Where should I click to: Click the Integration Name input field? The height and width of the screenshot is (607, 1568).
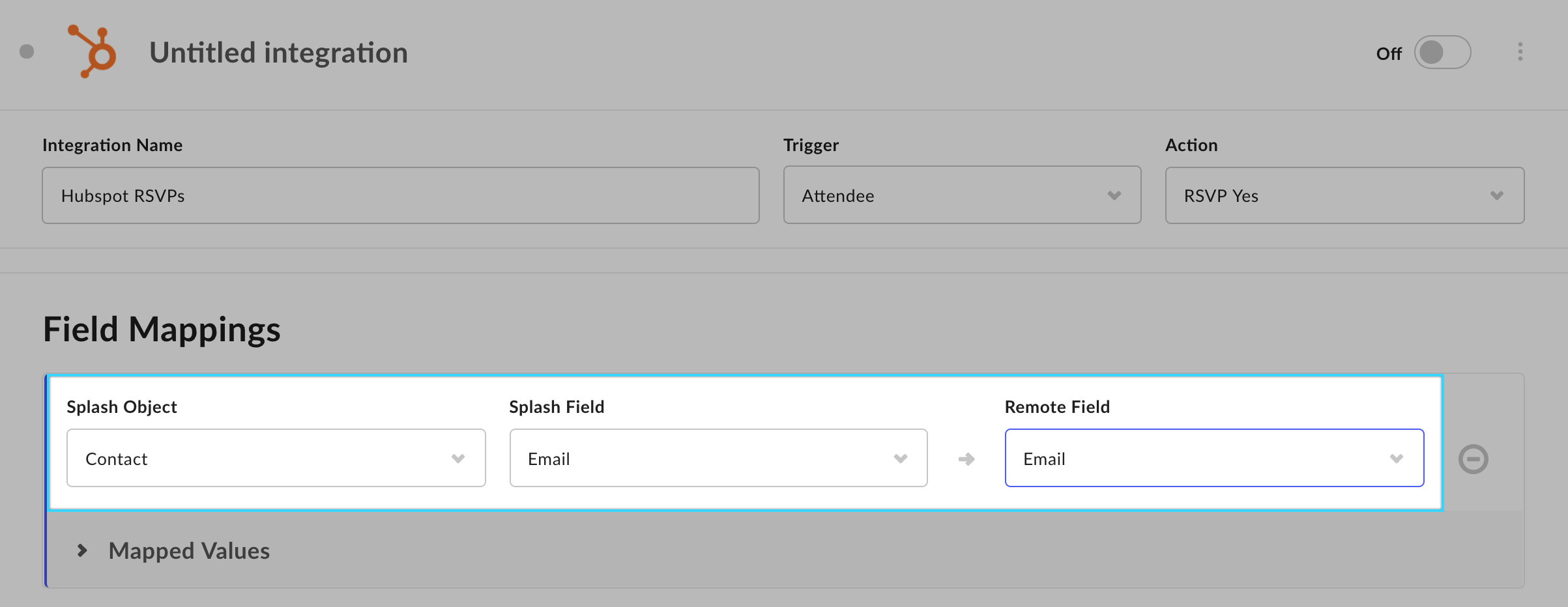click(401, 195)
